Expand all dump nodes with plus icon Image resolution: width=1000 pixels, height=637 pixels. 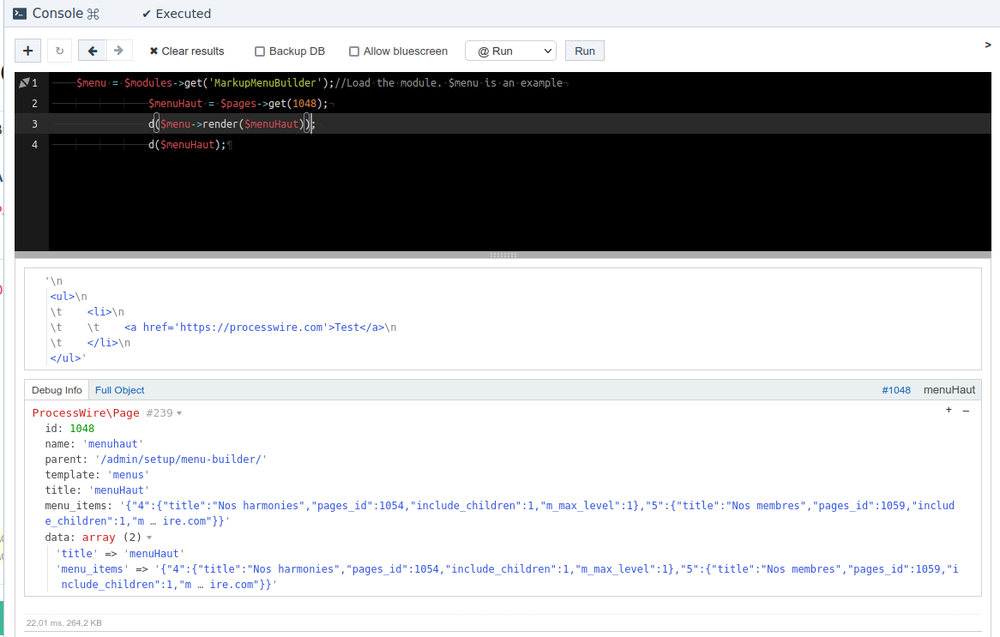[x=949, y=411]
